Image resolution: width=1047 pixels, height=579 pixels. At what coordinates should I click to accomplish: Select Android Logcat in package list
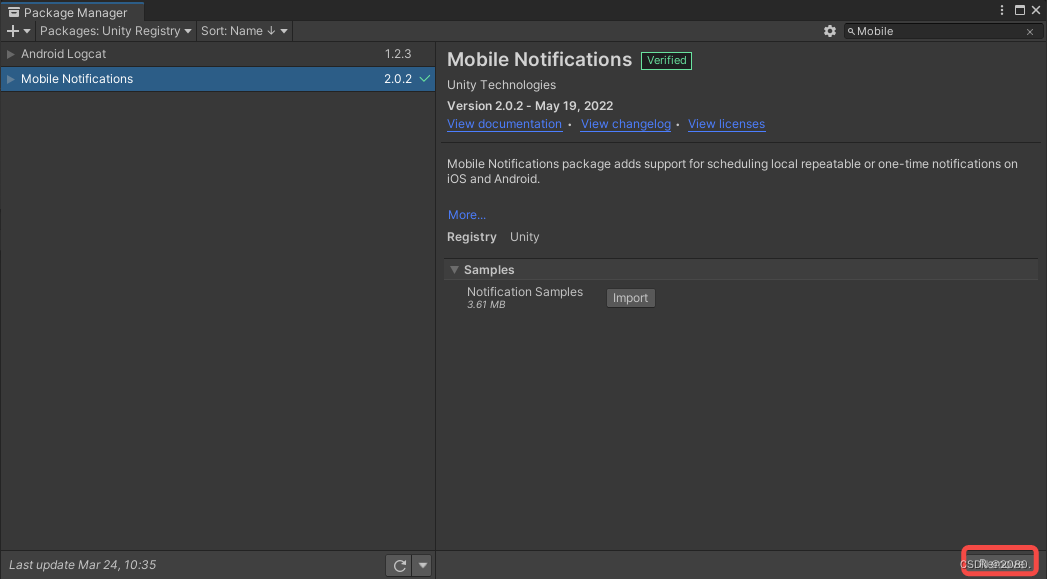[218, 54]
